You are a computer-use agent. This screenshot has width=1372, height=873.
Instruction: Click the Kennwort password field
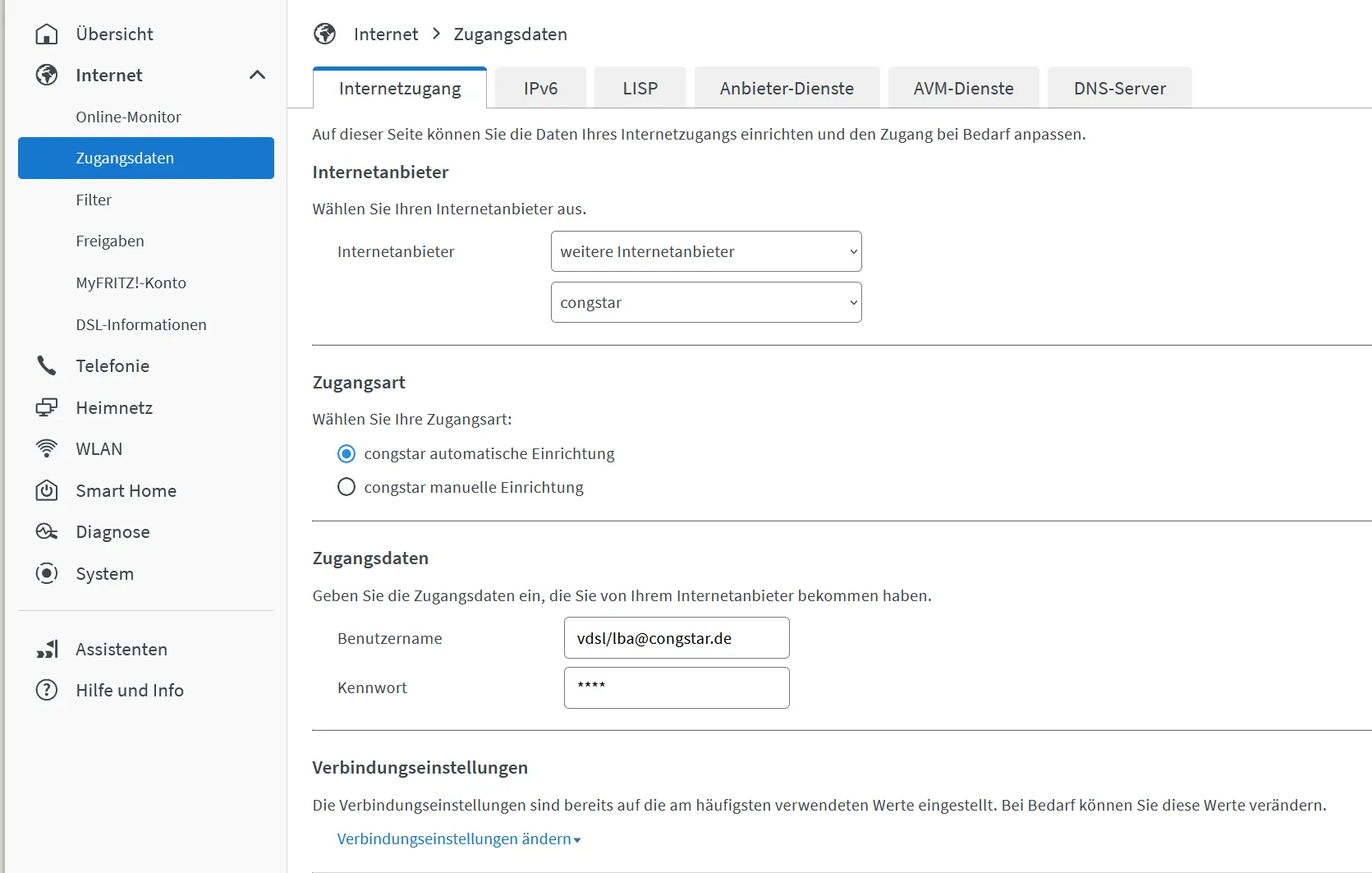pos(676,688)
